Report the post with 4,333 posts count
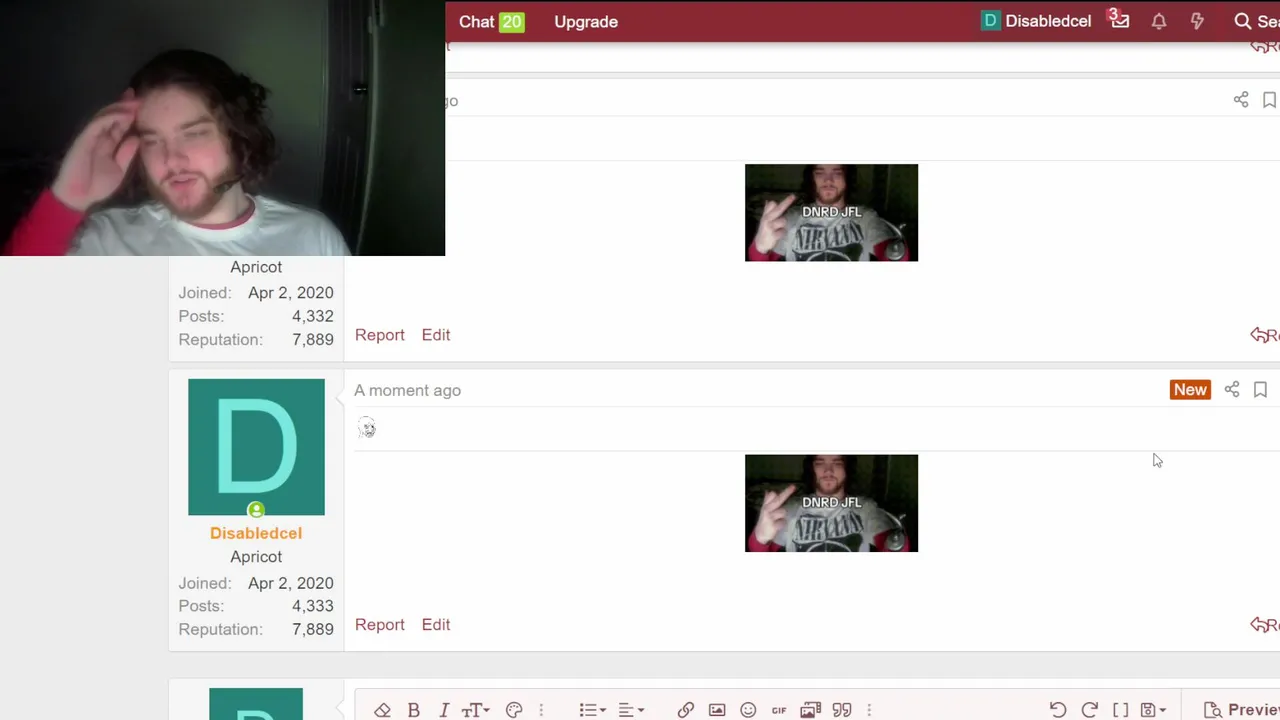The width and height of the screenshot is (1280, 720). coord(380,625)
